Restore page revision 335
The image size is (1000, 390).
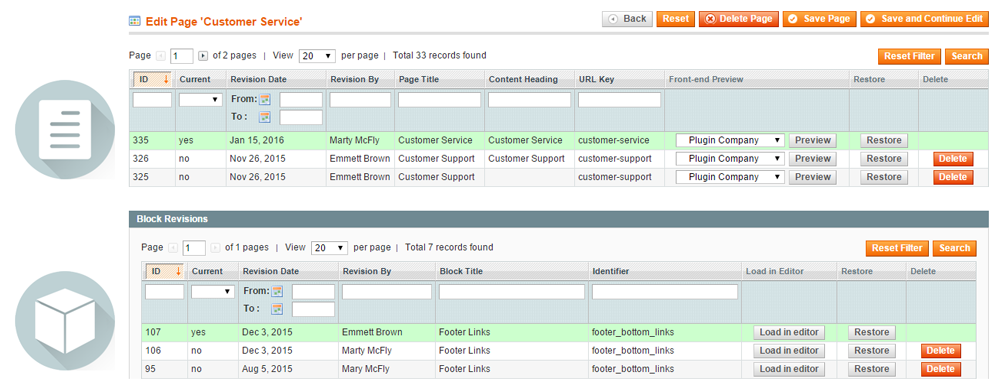pyautogui.click(x=884, y=140)
